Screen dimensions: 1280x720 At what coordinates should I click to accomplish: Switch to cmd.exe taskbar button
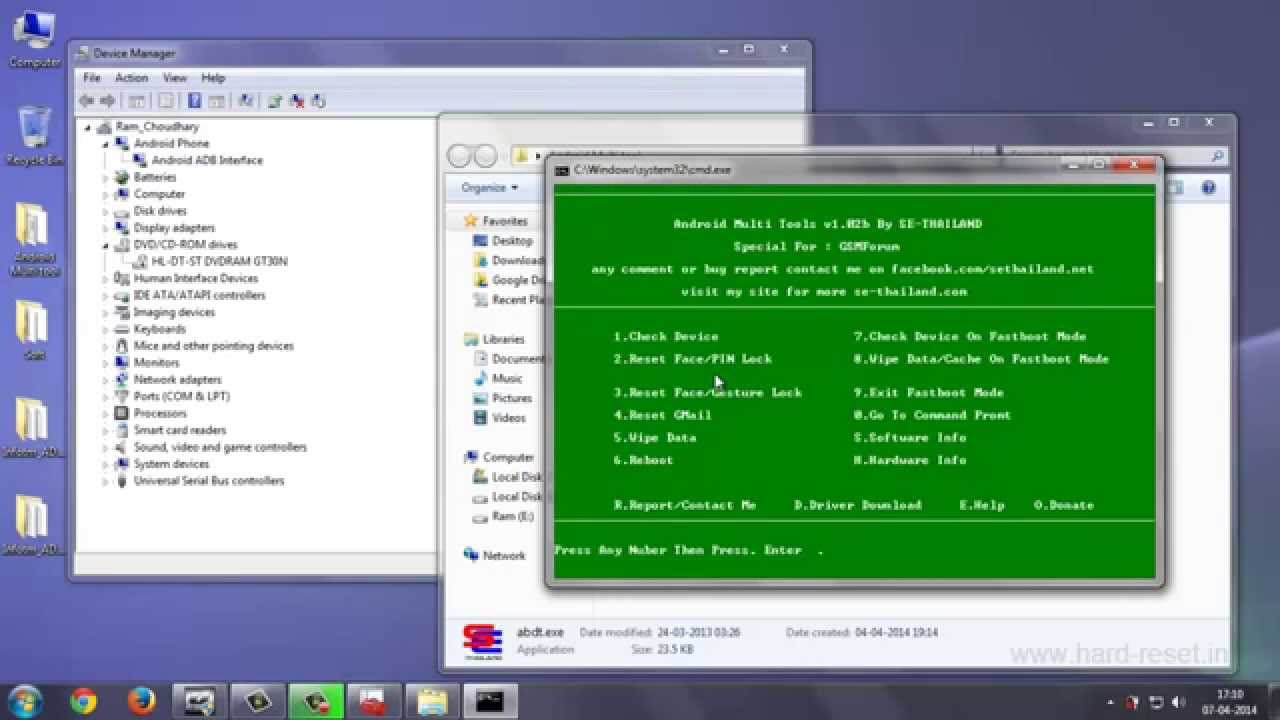[x=491, y=701]
